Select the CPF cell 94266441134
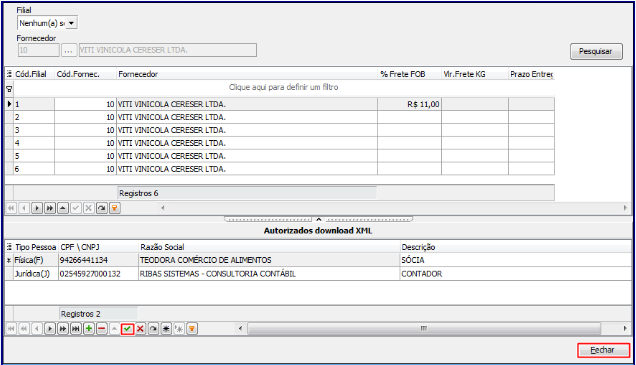This screenshot has height=365, width=636. pos(99,260)
